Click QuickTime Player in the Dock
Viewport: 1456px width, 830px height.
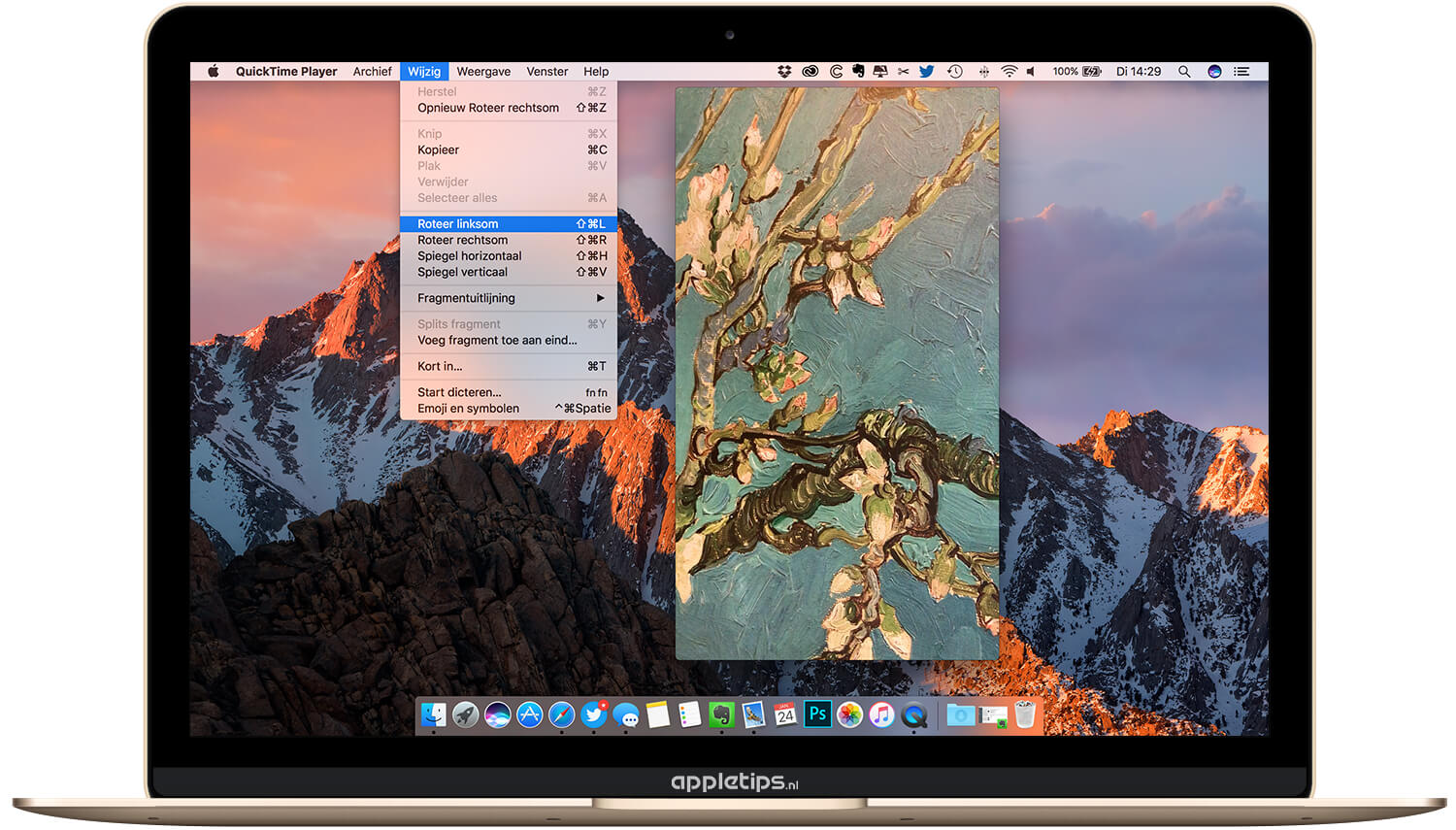coord(913,715)
